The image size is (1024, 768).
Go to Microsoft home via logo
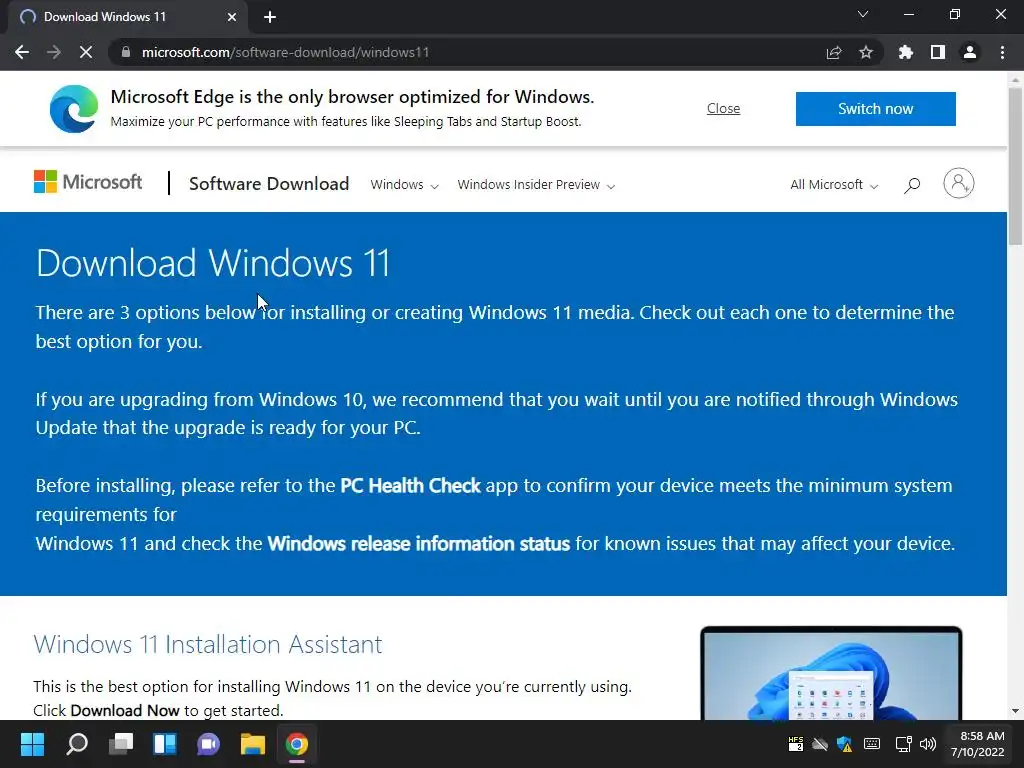coord(88,182)
